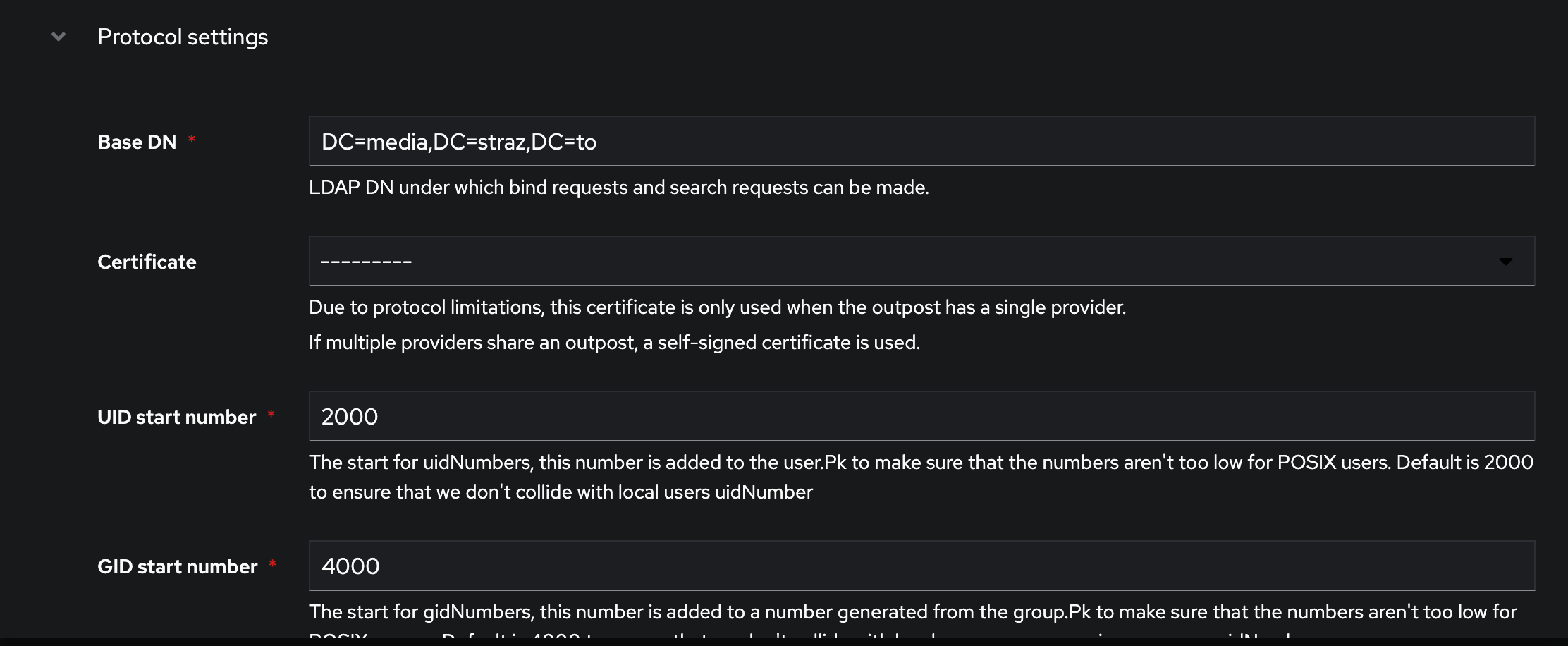Viewport: 1568px width, 646px height.
Task: Click the chevron beside Protocol settings heading
Action: coord(58,36)
